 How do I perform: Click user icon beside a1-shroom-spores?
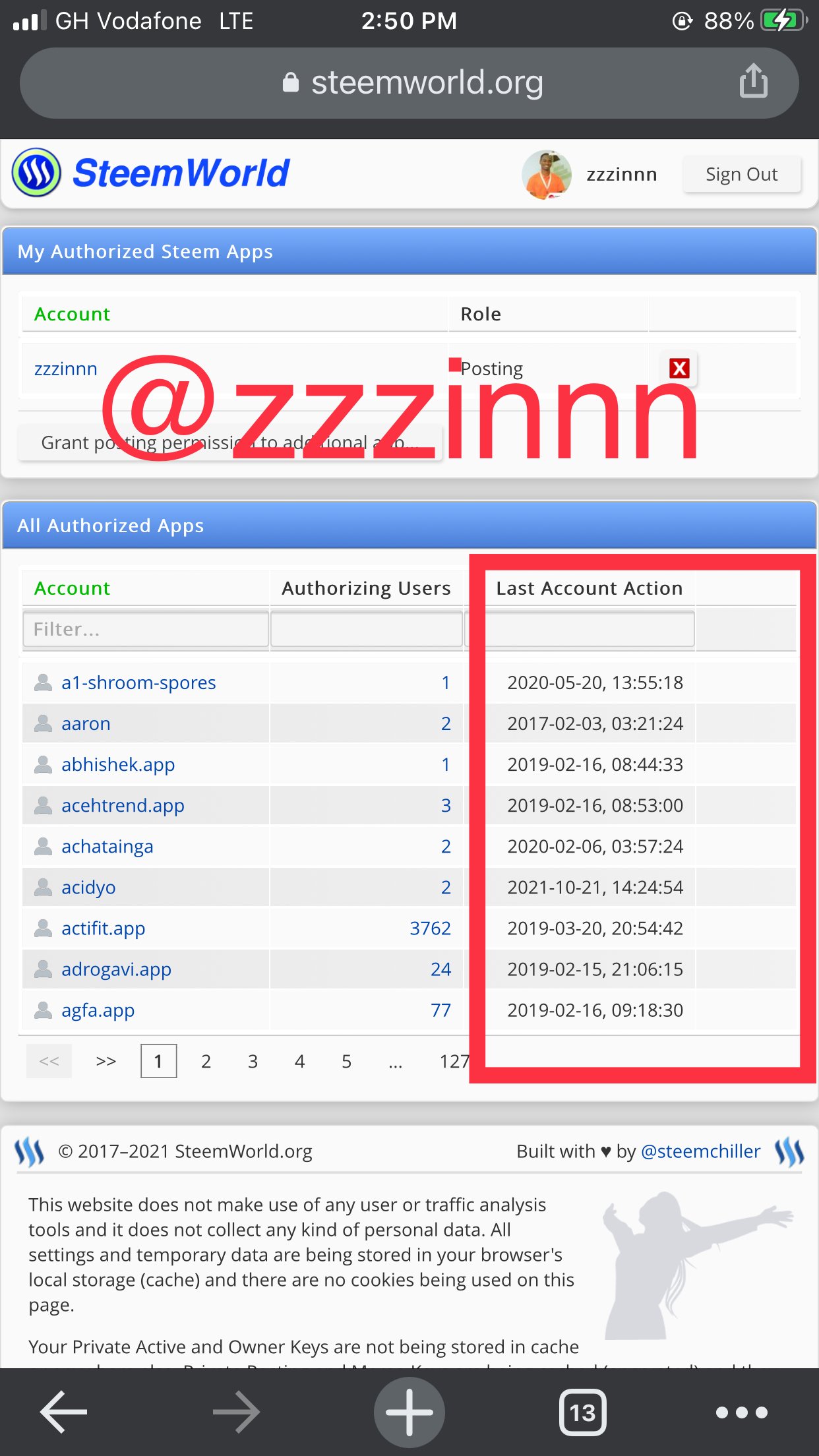click(43, 682)
